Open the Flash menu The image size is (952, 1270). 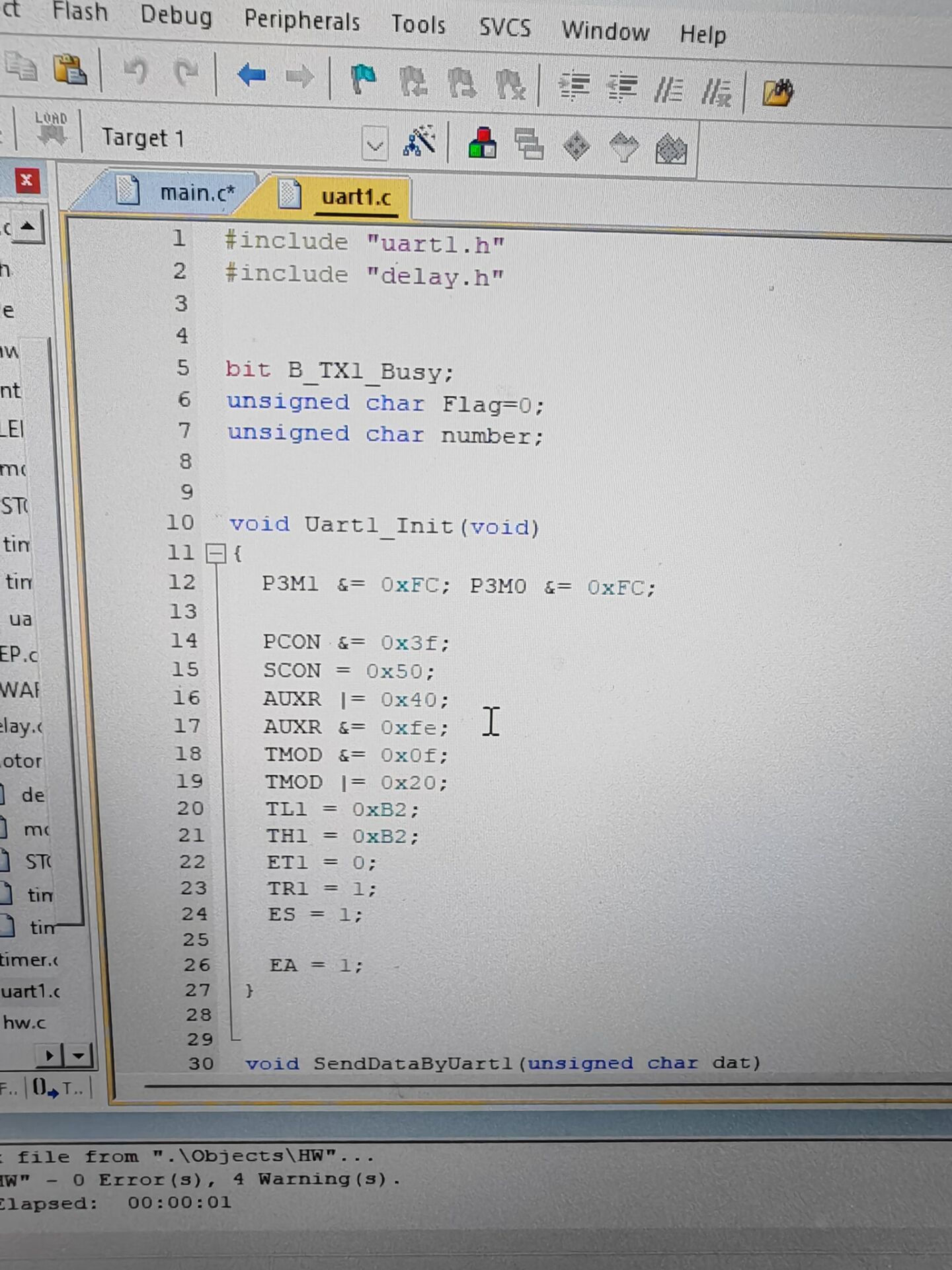(80, 12)
